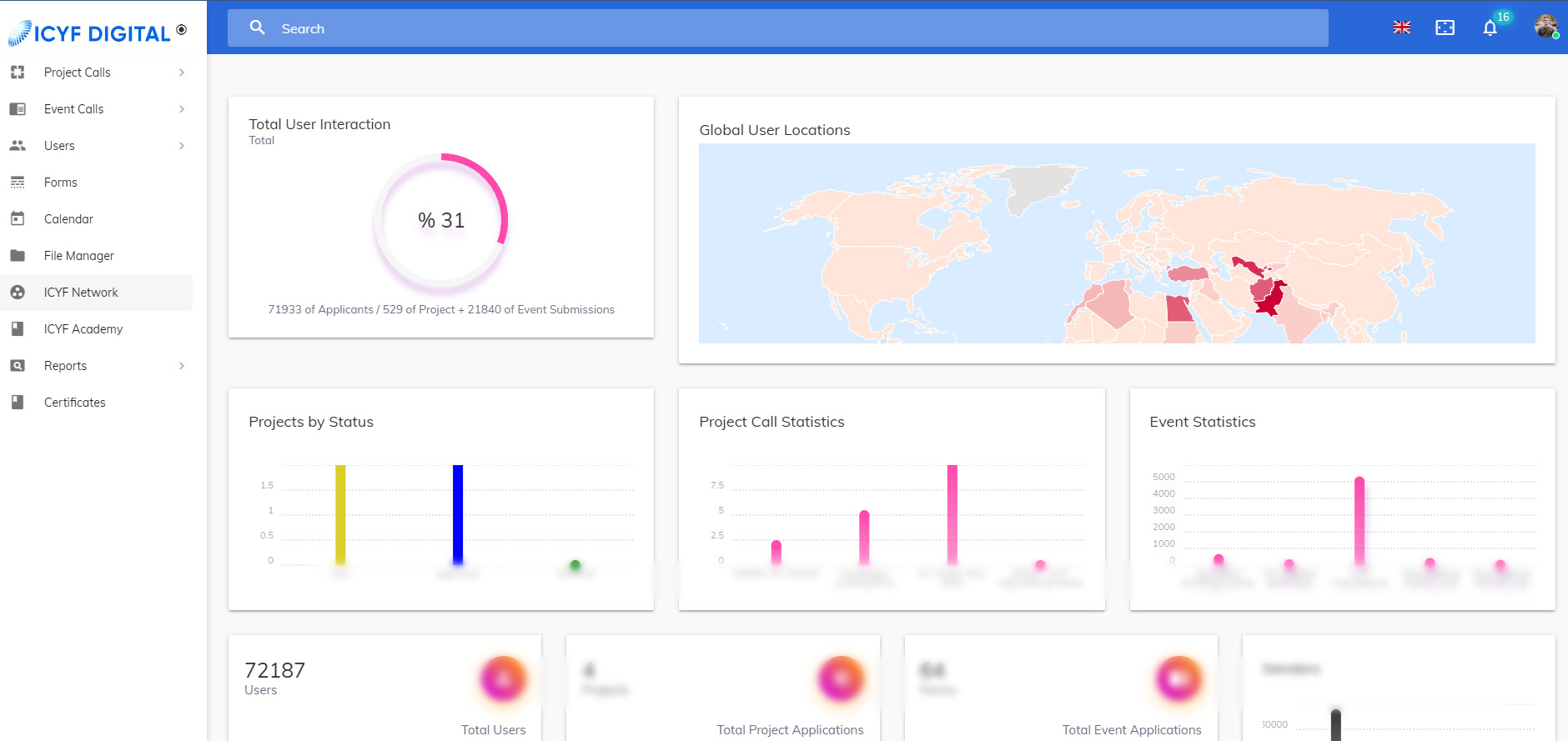This screenshot has width=1568, height=741.
Task: Open notifications bell with 16 badge
Action: point(1490,28)
